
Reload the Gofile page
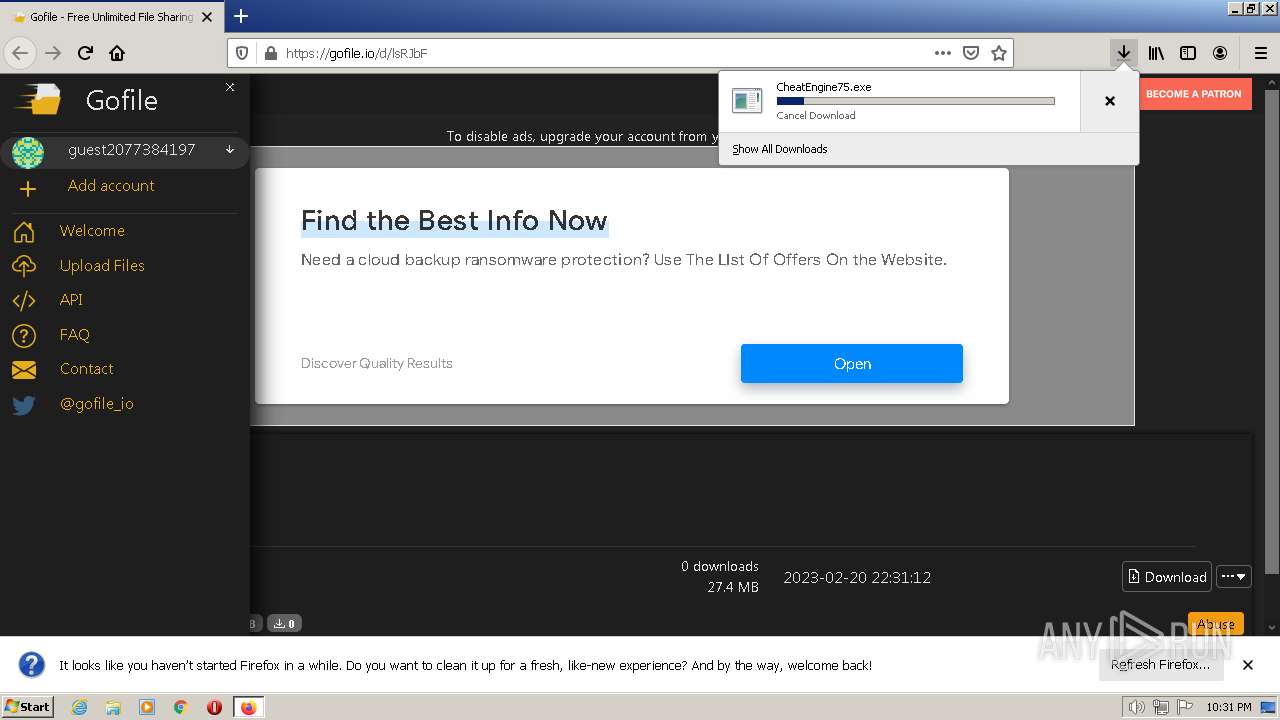click(85, 53)
